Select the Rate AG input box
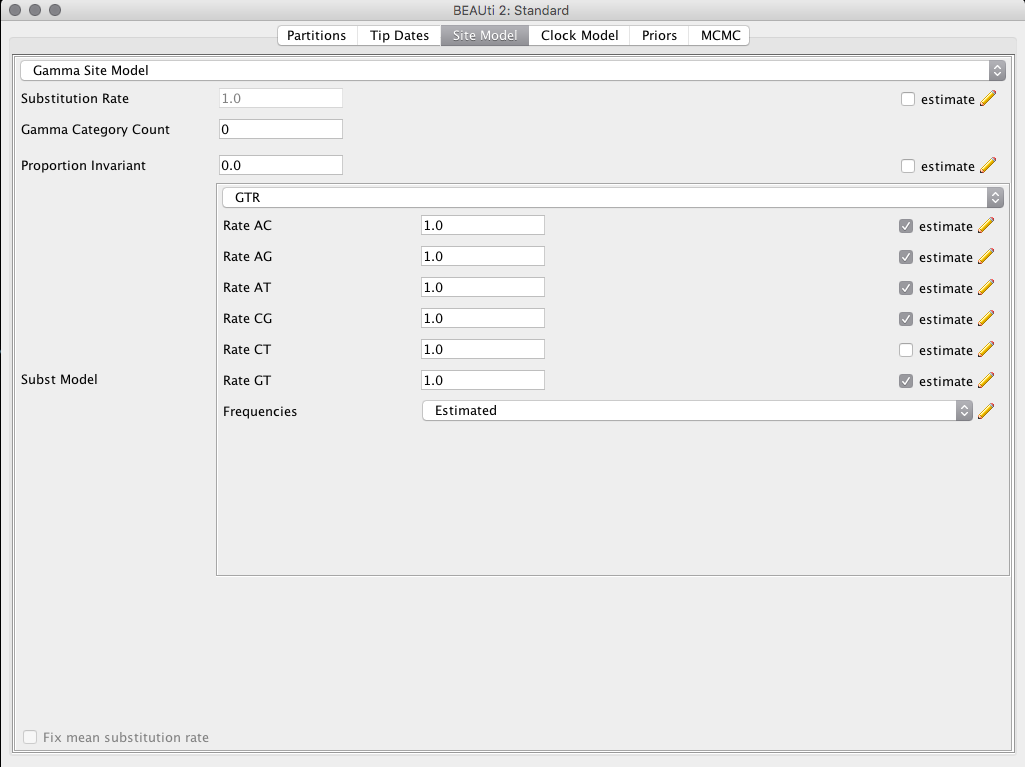1025x767 pixels. click(482, 256)
